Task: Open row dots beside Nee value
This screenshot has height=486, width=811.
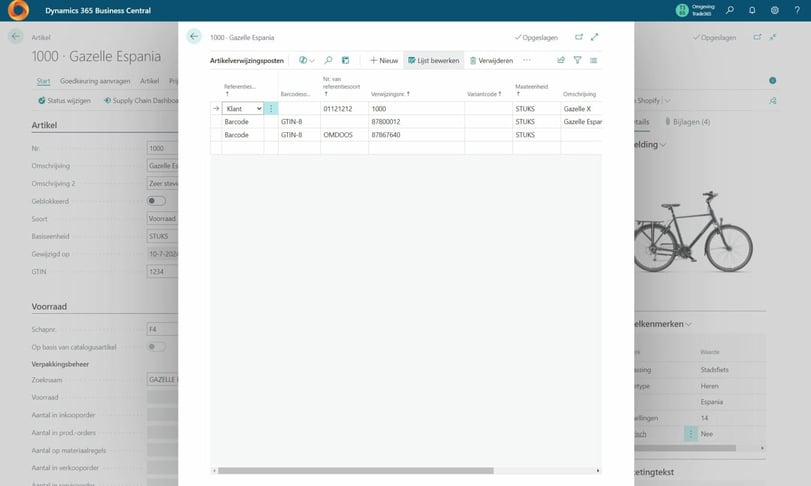Action: [690, 434]
